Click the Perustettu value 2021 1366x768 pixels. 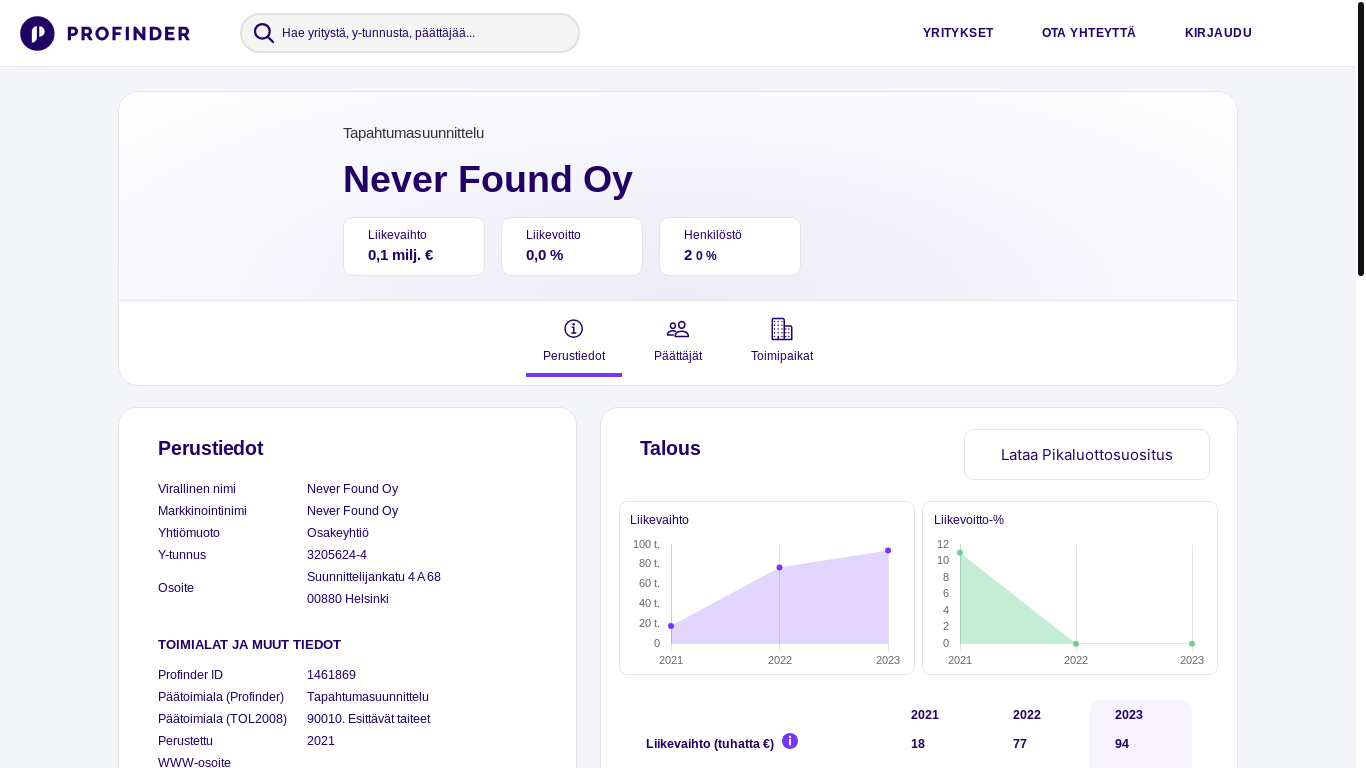coord(321,741)
